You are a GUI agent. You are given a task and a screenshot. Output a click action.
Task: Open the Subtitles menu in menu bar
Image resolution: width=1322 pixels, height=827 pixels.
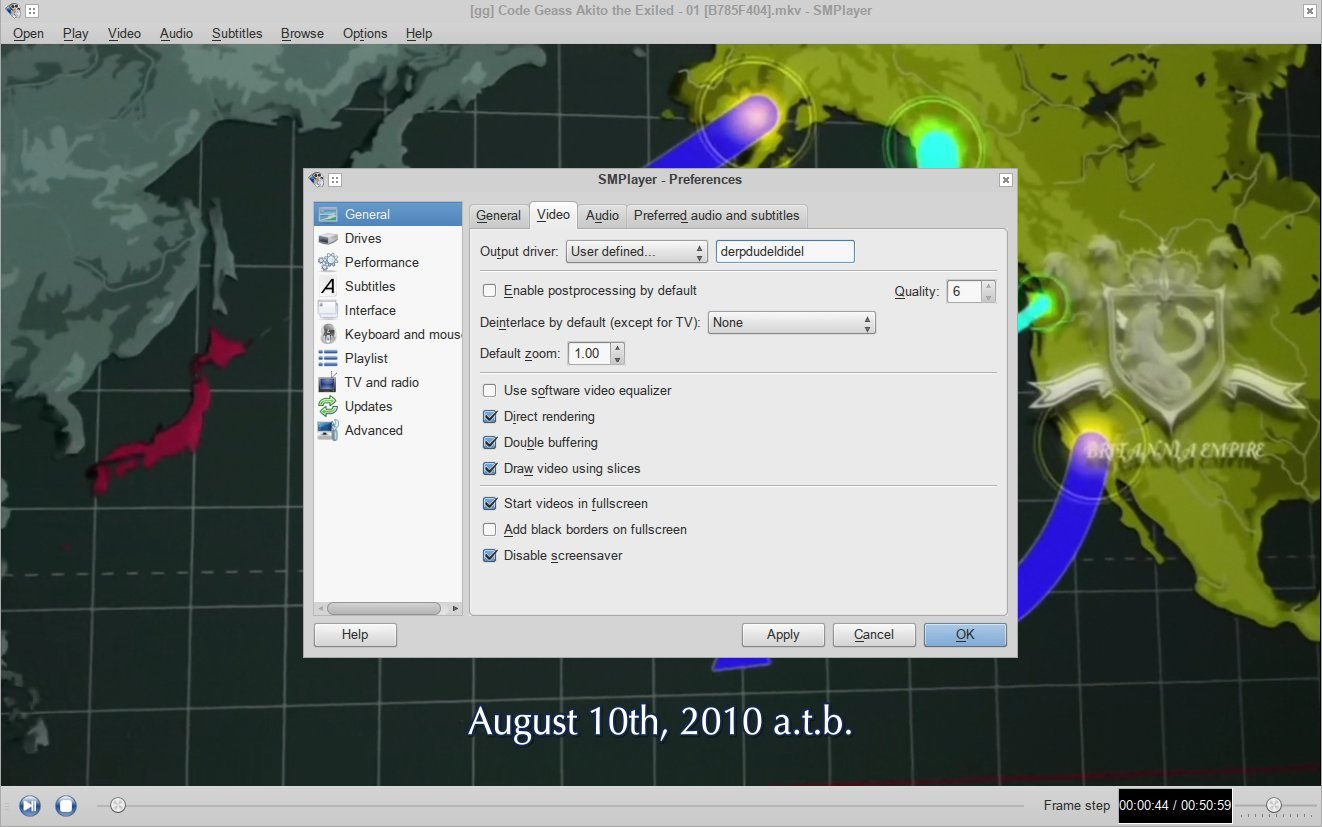pos(237,33)
